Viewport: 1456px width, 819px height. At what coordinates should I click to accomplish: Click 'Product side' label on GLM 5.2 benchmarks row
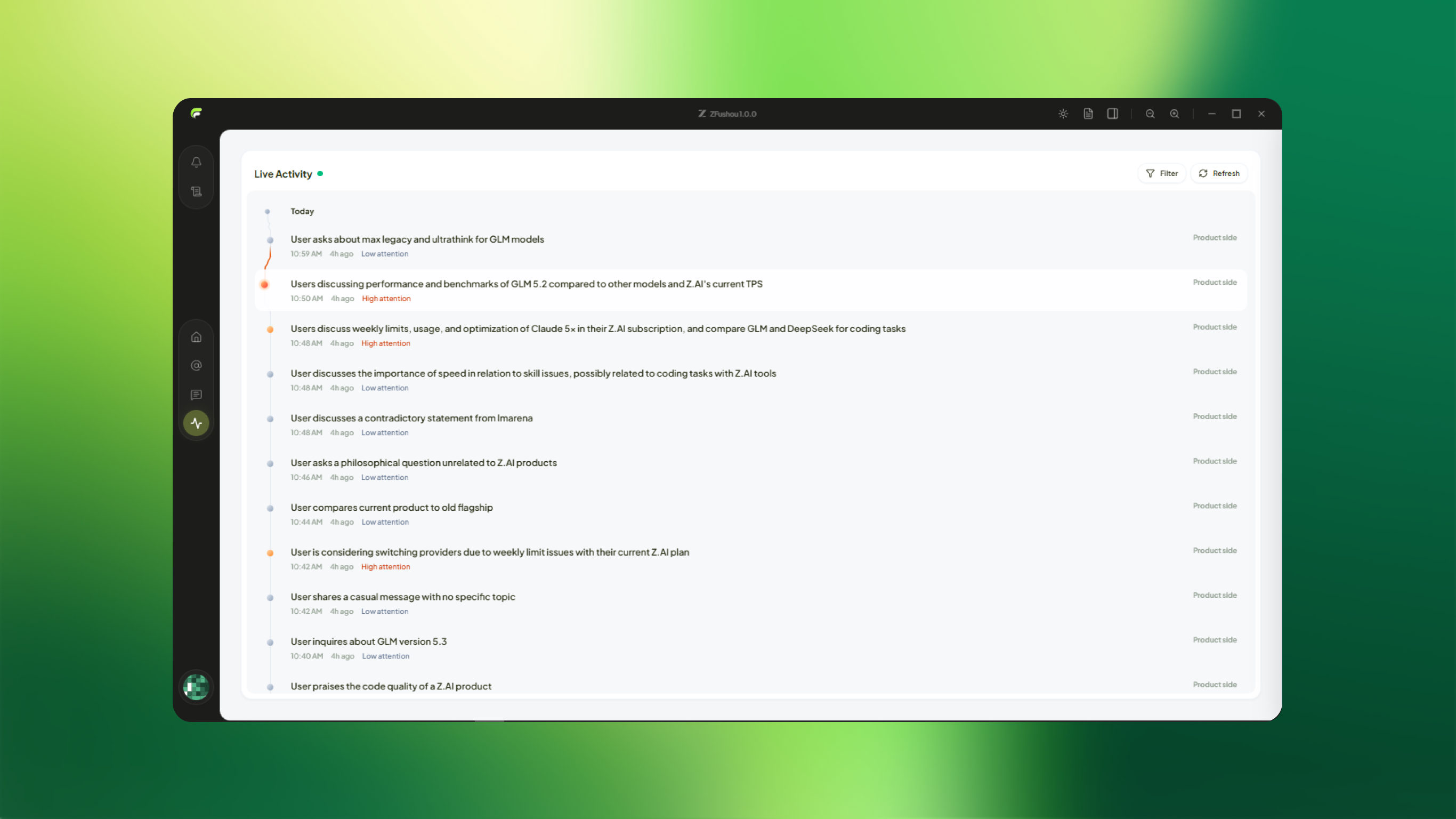tap(1215, 282)
